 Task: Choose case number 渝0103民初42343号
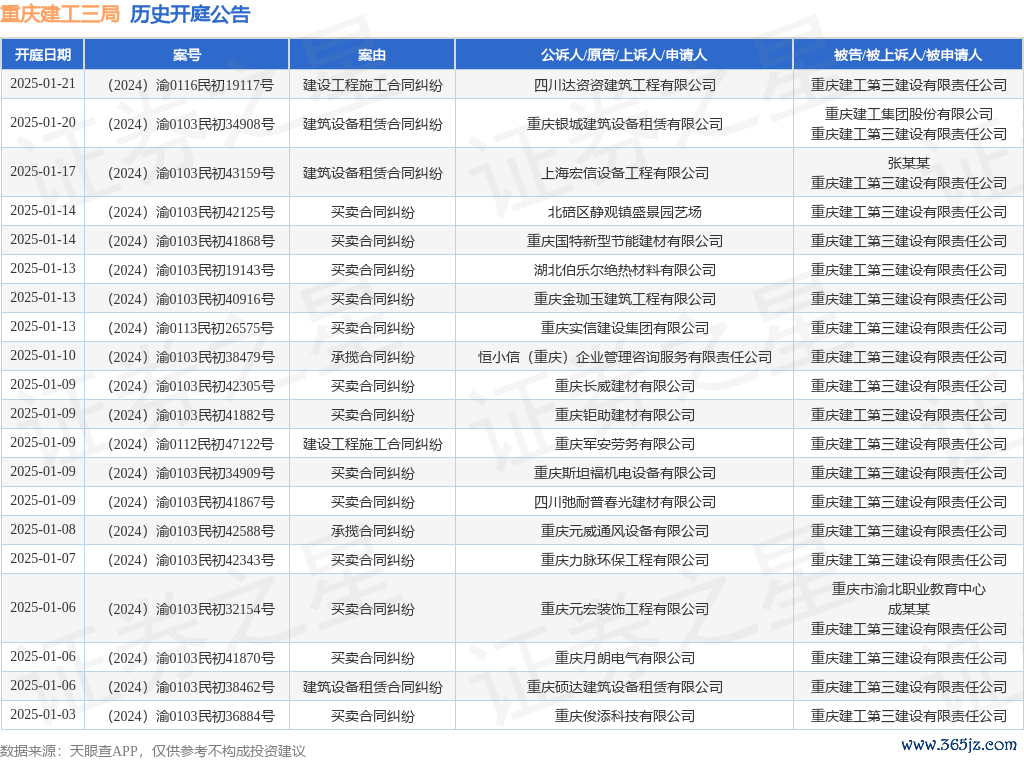click(191, 560)
